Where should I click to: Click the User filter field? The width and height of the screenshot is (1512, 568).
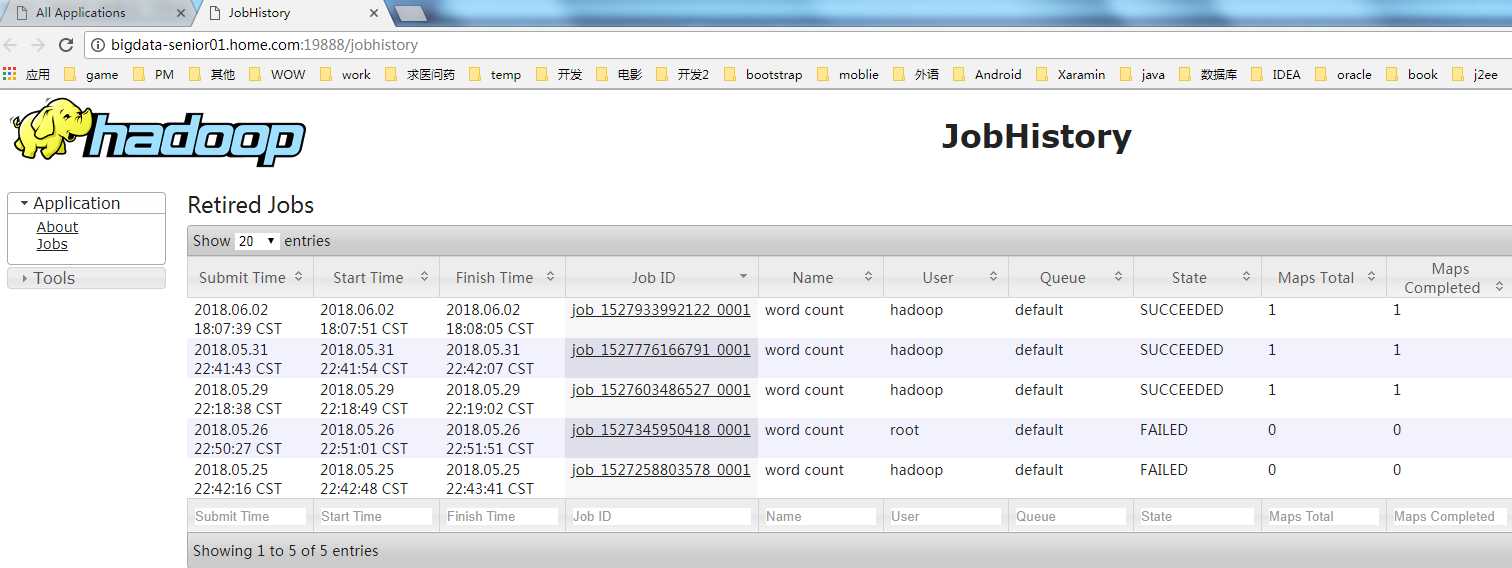[x=946, y=516]
